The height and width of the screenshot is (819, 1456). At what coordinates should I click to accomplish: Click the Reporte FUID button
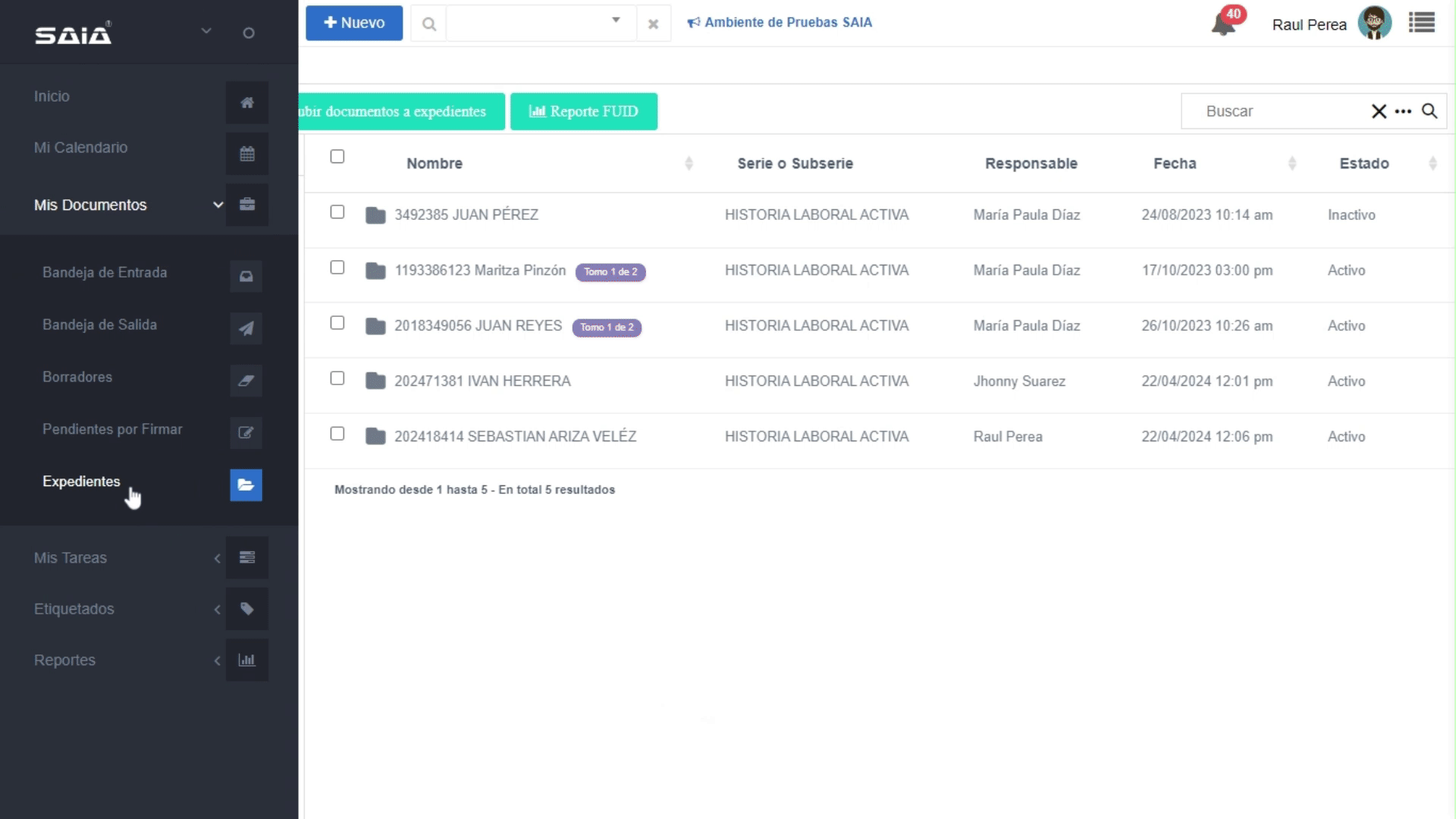[x=583, y=111]
